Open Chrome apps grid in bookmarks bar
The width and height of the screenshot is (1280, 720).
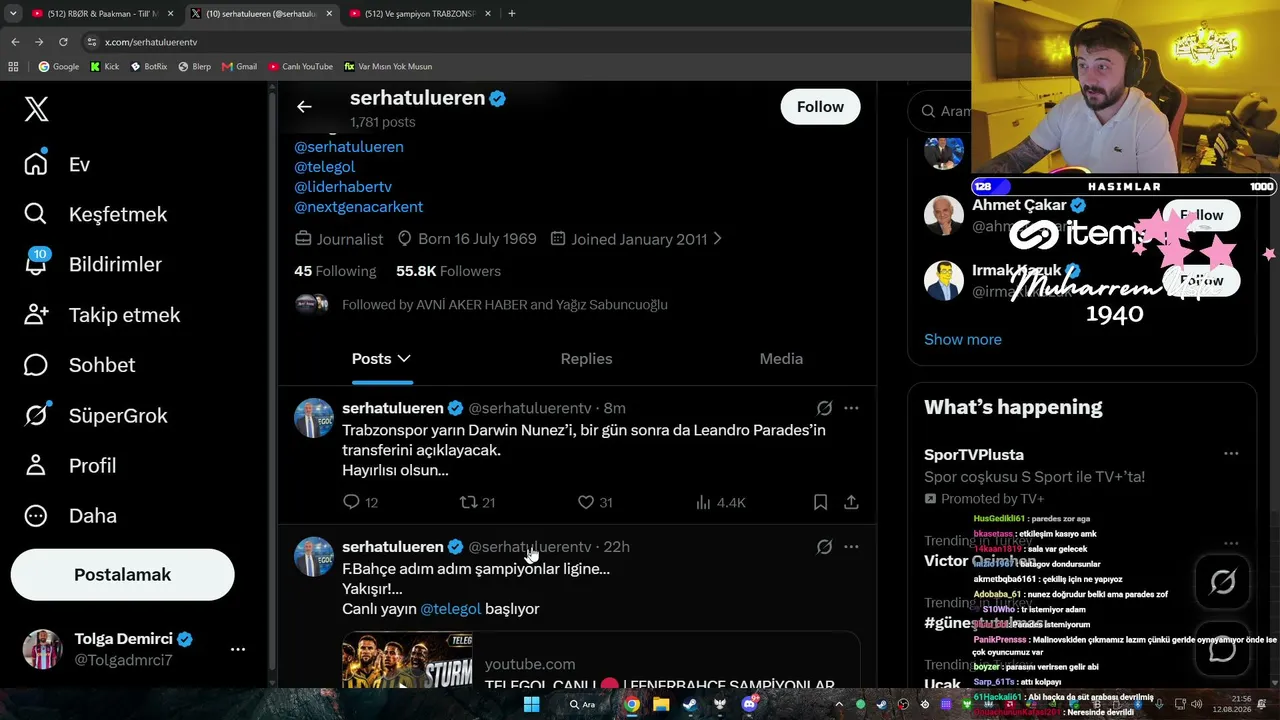coord(13,67)
